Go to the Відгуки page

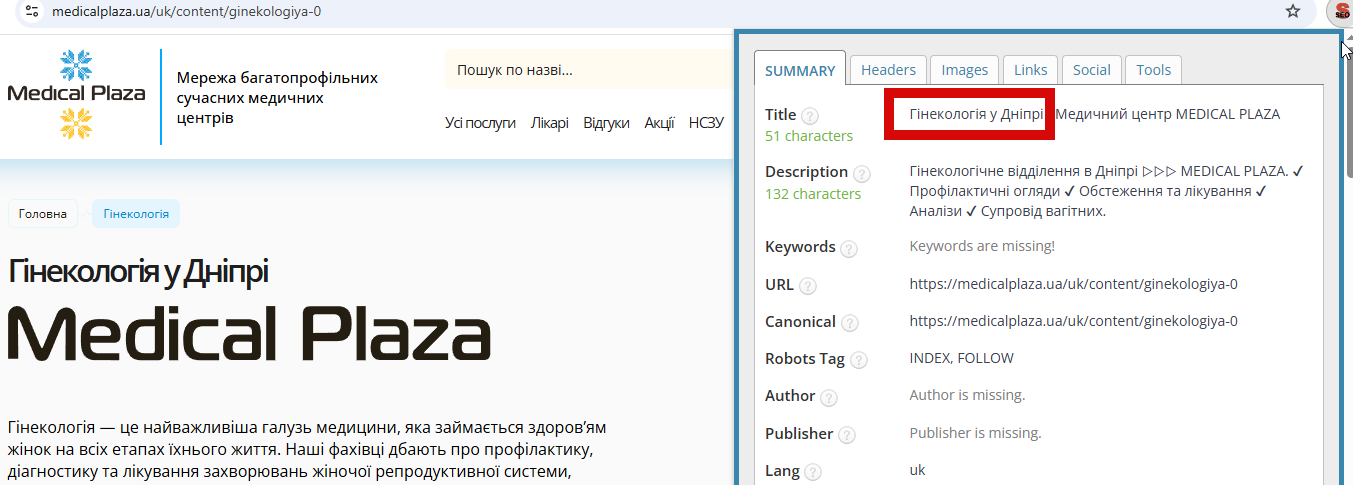pyautogui.click(x=606, y=123)
